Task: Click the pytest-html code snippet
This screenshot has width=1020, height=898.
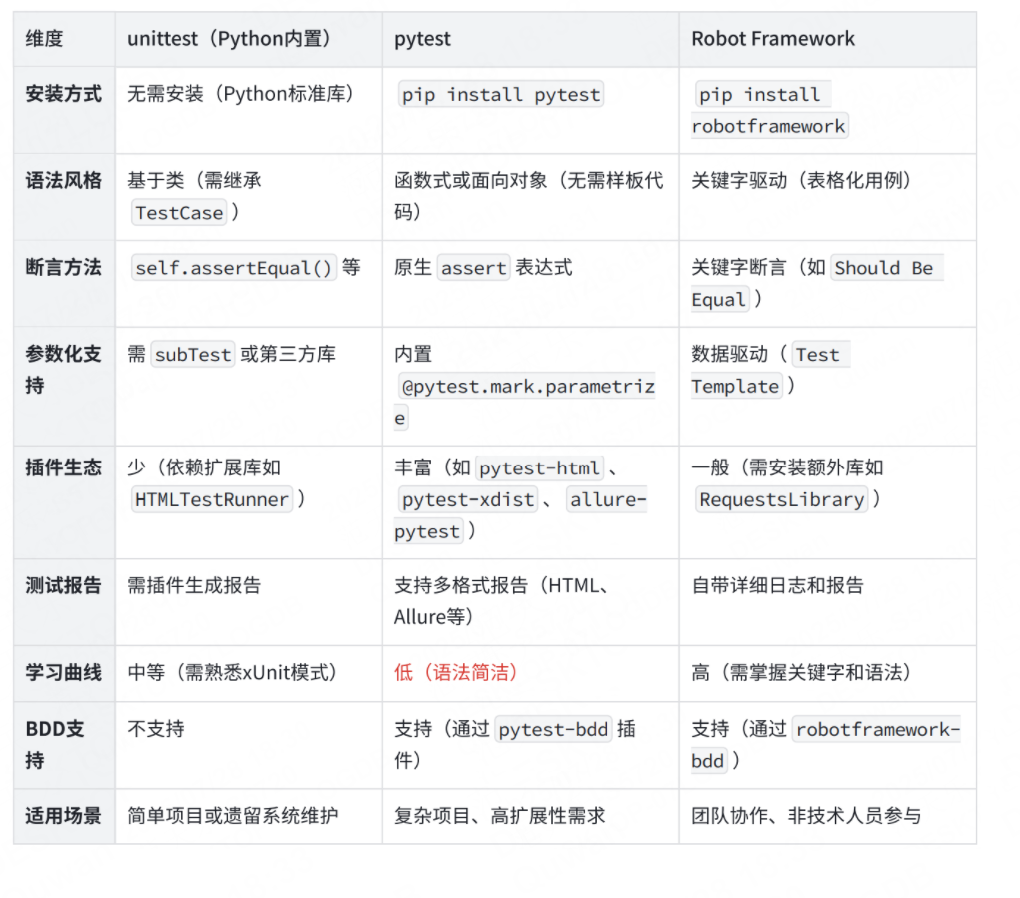Action: click(x=539, y=469)
